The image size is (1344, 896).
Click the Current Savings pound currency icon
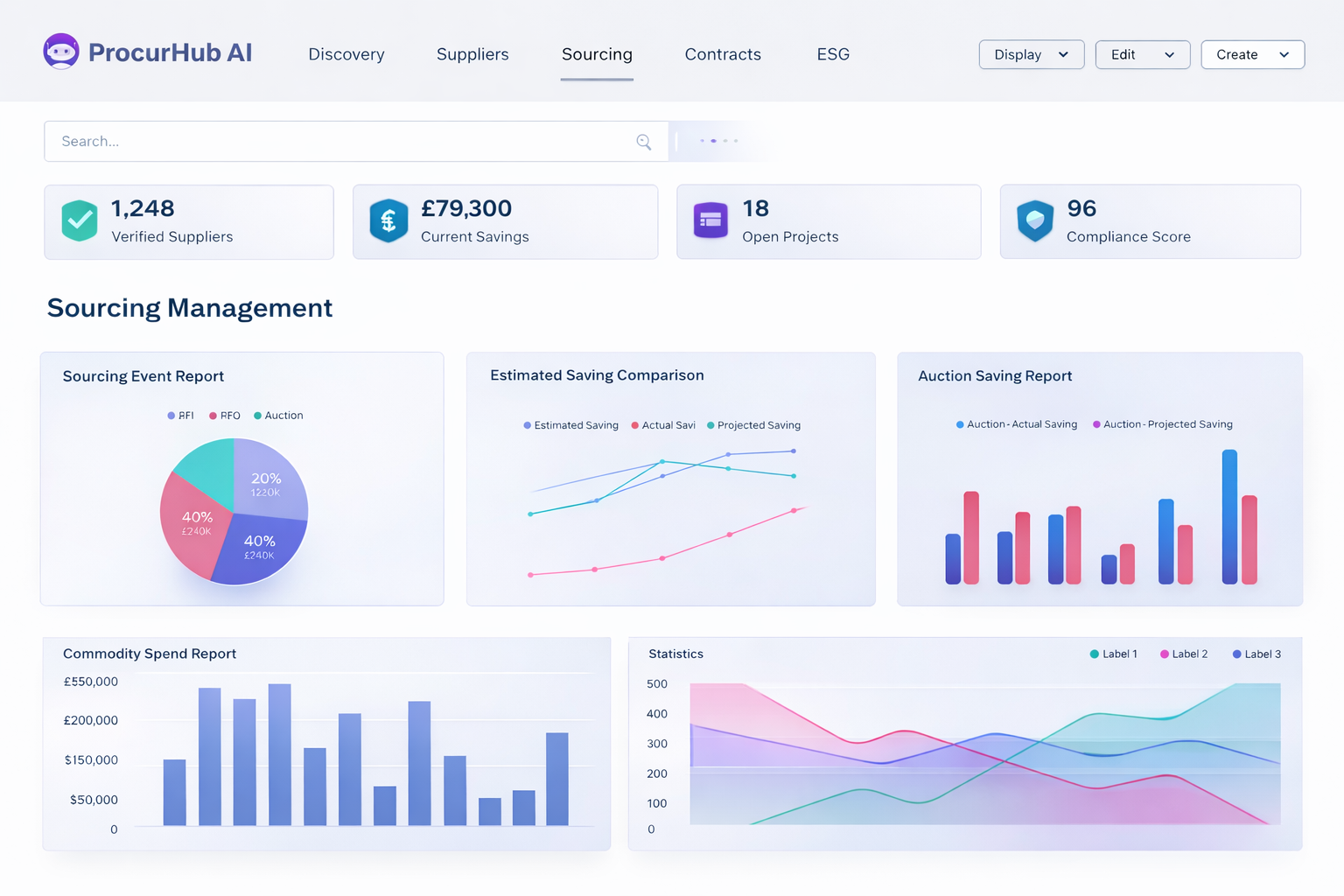coord(388,221)
